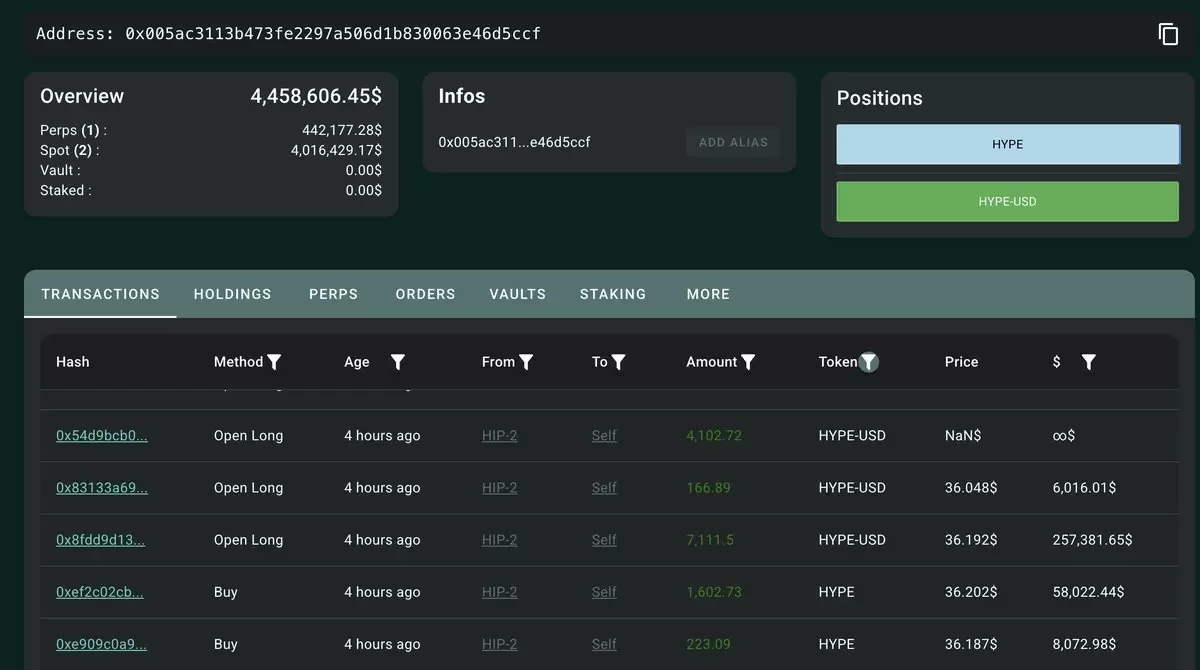This screenshot has height=670, width=1200.
Task: Click the price 36.048$
Action: tap(971, 488)
